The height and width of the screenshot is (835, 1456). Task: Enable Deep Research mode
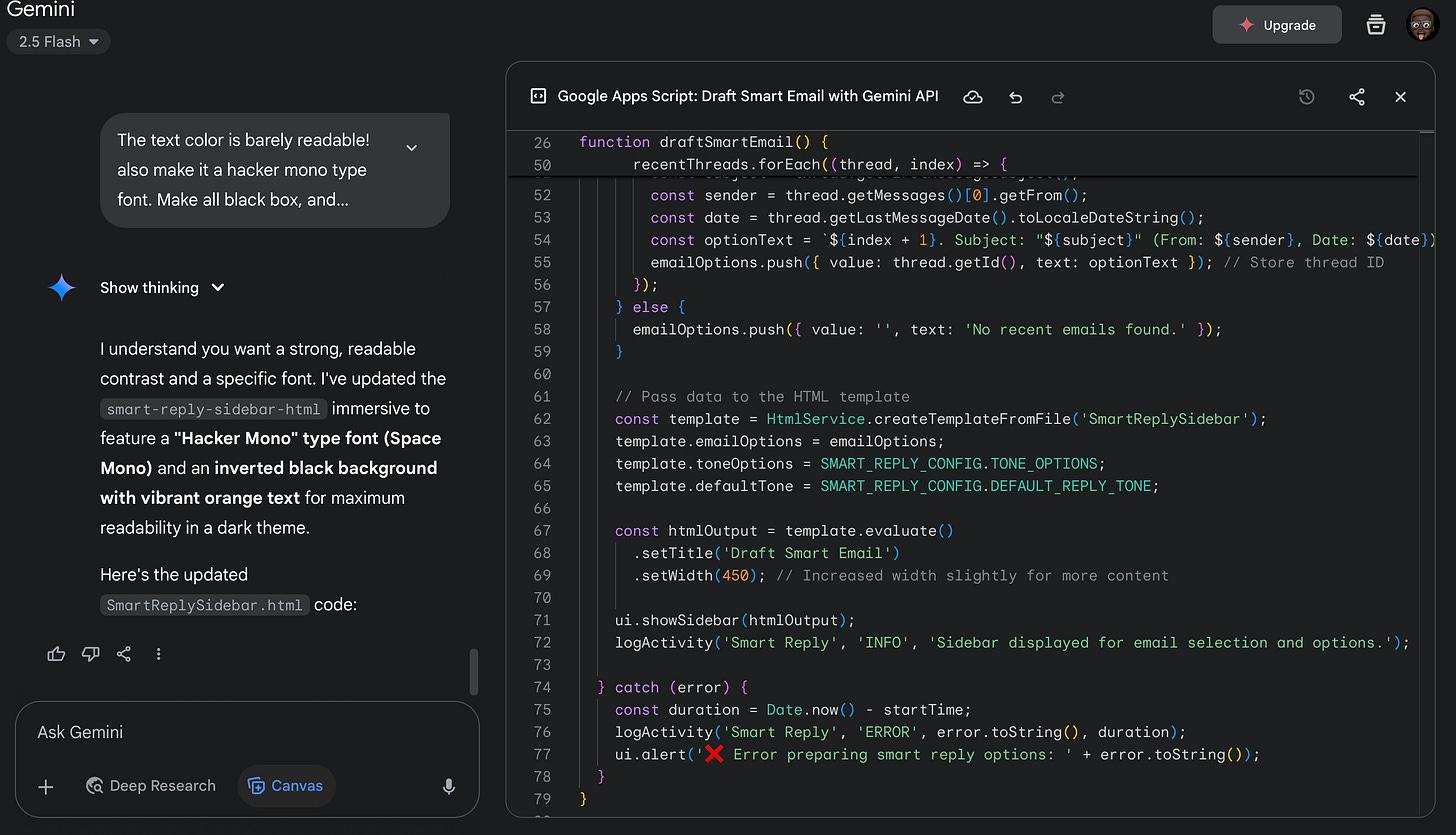(151, 786)
